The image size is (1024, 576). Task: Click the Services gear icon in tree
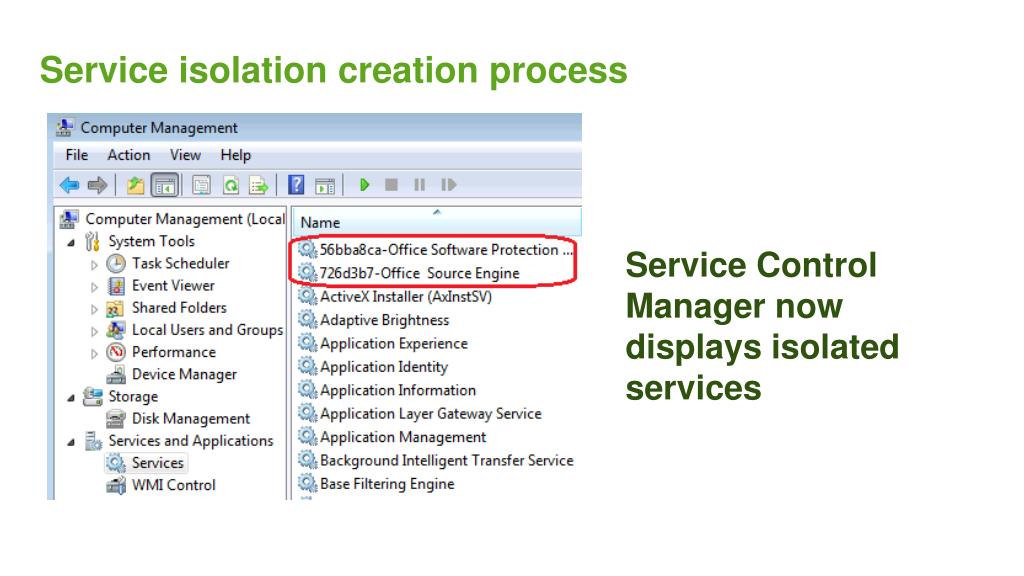click(116, 463)
